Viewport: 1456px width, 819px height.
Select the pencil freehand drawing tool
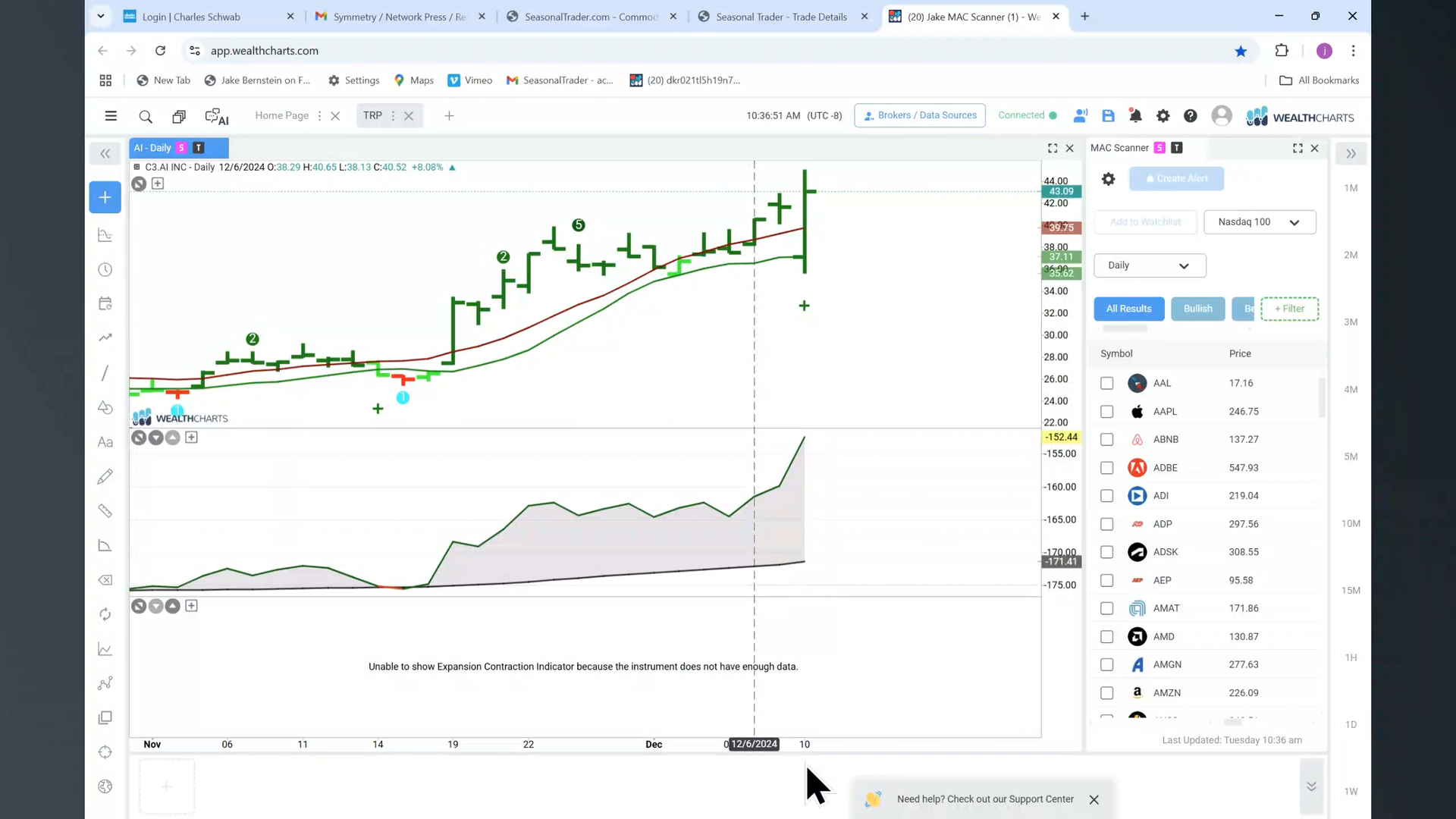105,476
